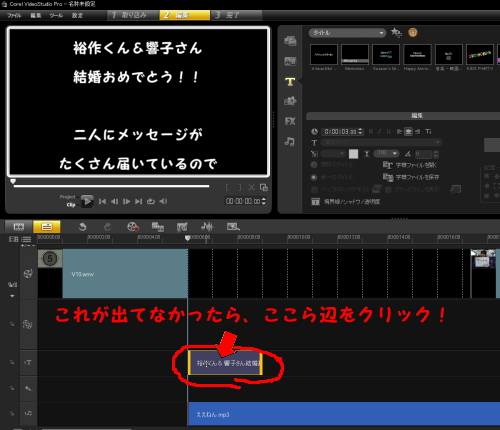Open the ツール menu

pos(56,15)
